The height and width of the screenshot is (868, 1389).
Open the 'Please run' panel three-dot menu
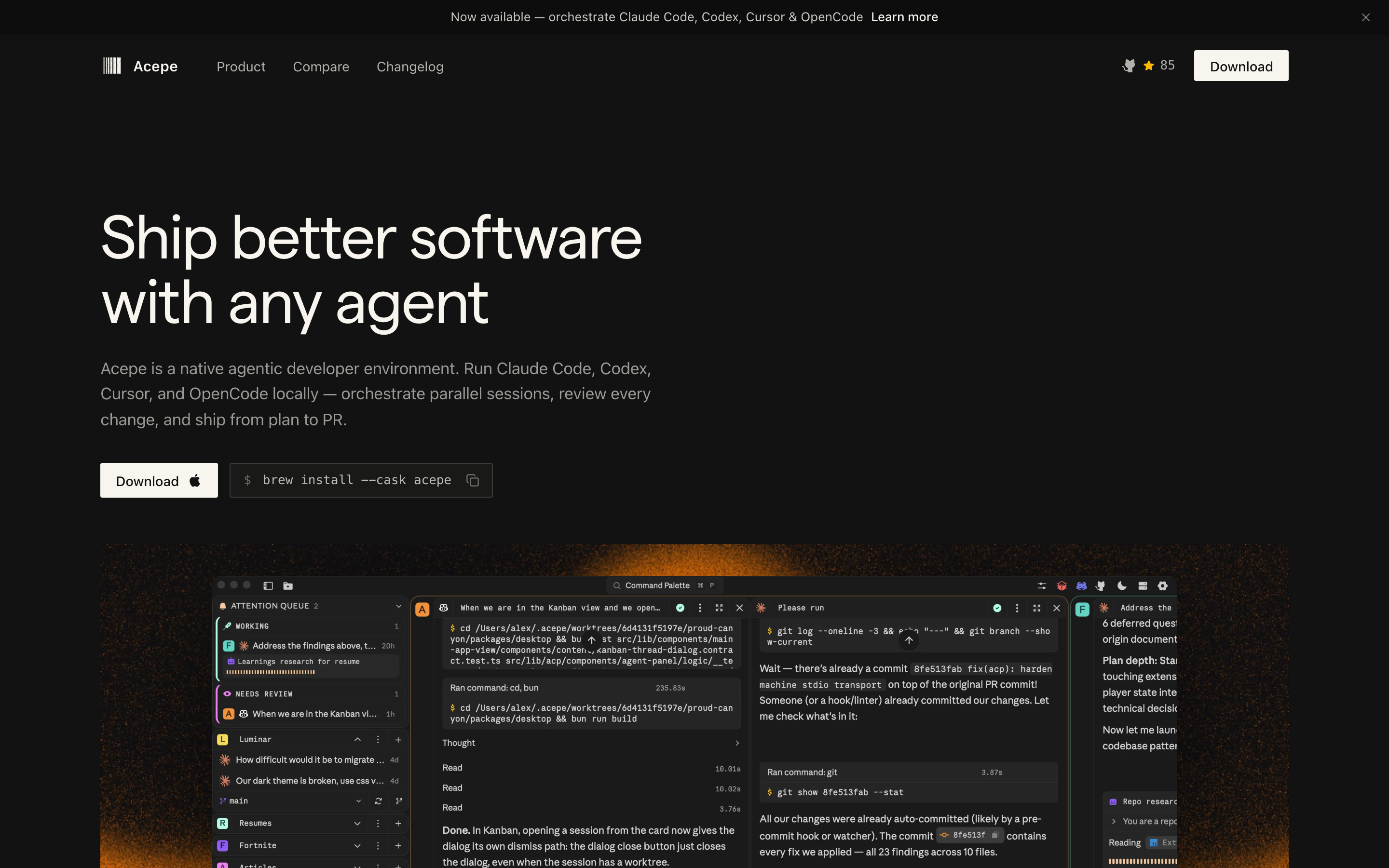click(x=1017, y=608)
